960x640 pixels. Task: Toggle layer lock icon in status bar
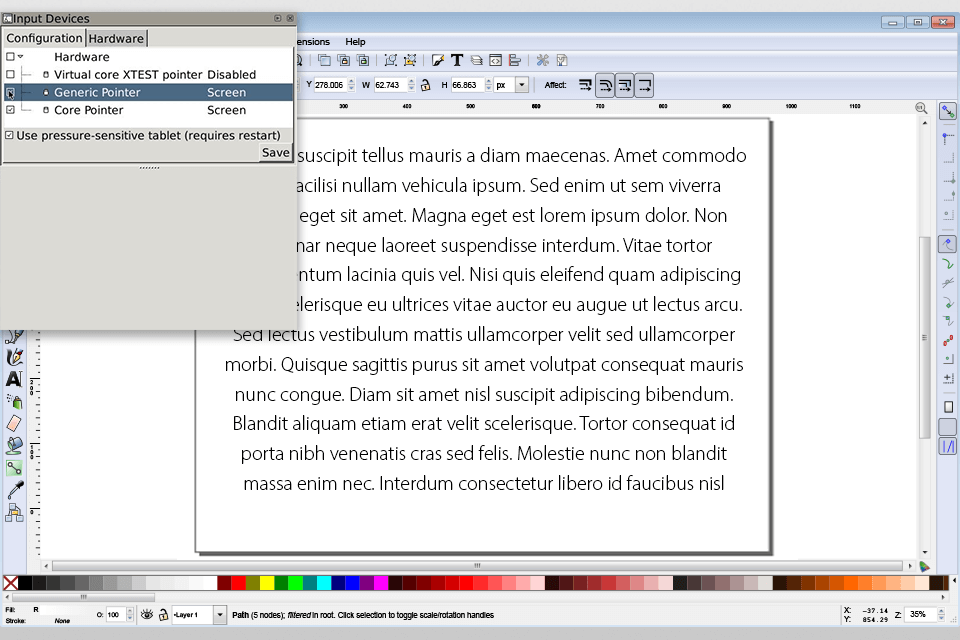(x=163, y=615)
